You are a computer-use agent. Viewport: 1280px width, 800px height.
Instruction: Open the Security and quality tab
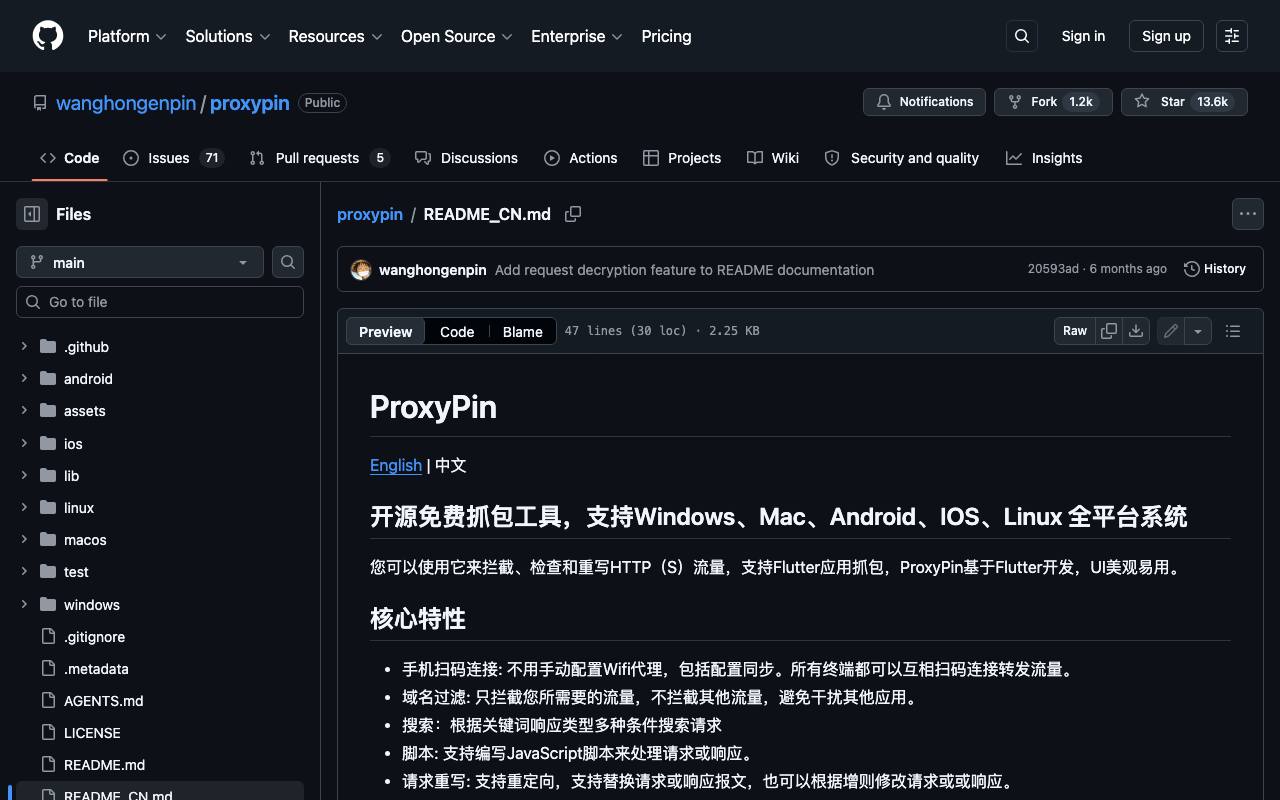pyautogui.click(x=902, y=158)
